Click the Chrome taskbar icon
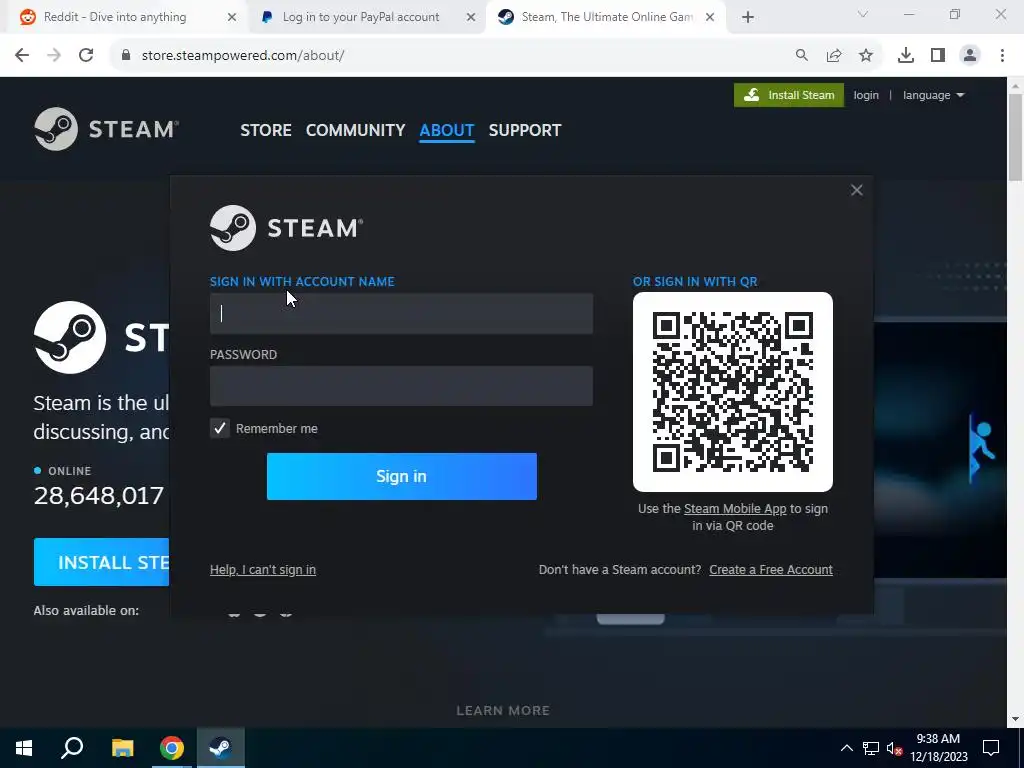1024x768 pixels. click(x=172, y=748)
